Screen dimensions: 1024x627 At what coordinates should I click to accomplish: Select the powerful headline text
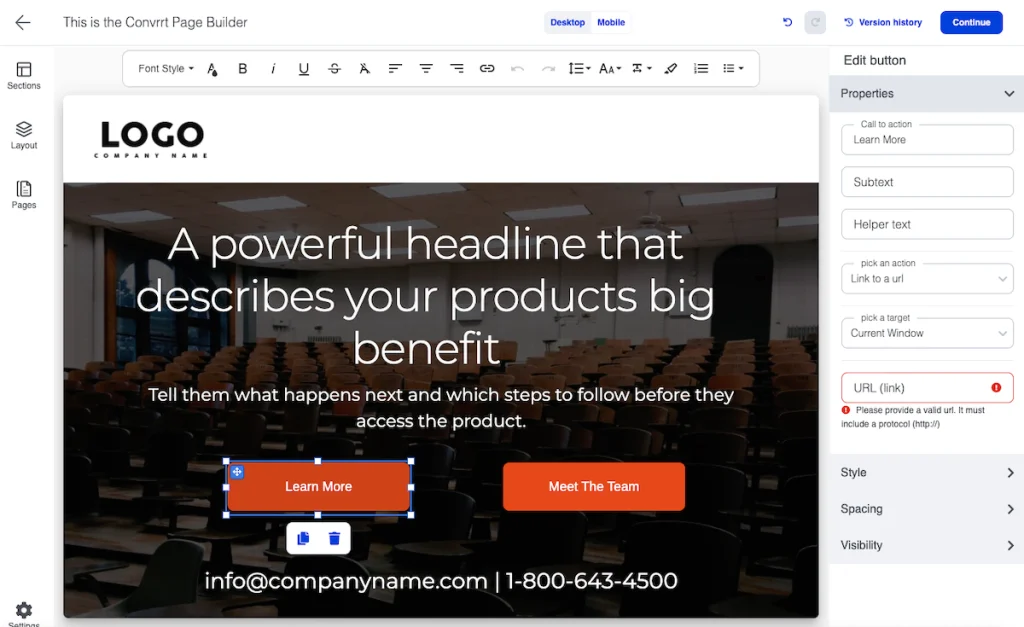coord(426,295)
